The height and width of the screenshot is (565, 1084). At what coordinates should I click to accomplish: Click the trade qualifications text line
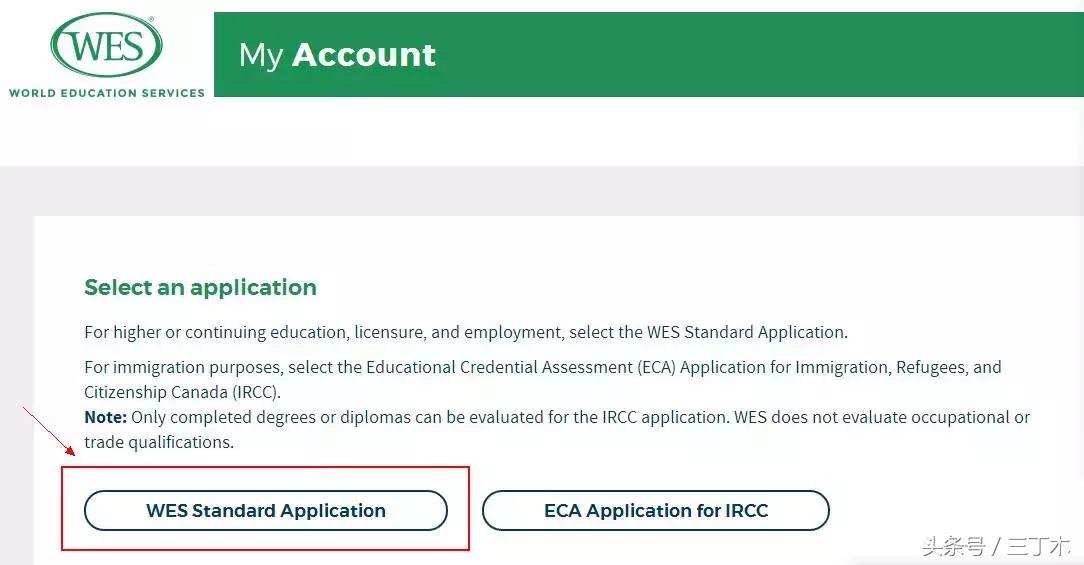[x=159, y=442]
